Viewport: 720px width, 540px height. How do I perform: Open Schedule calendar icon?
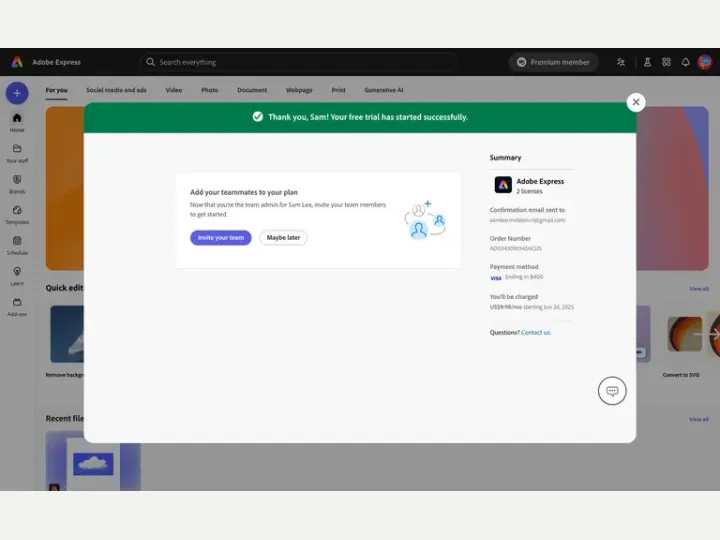(x=17, y=241)
